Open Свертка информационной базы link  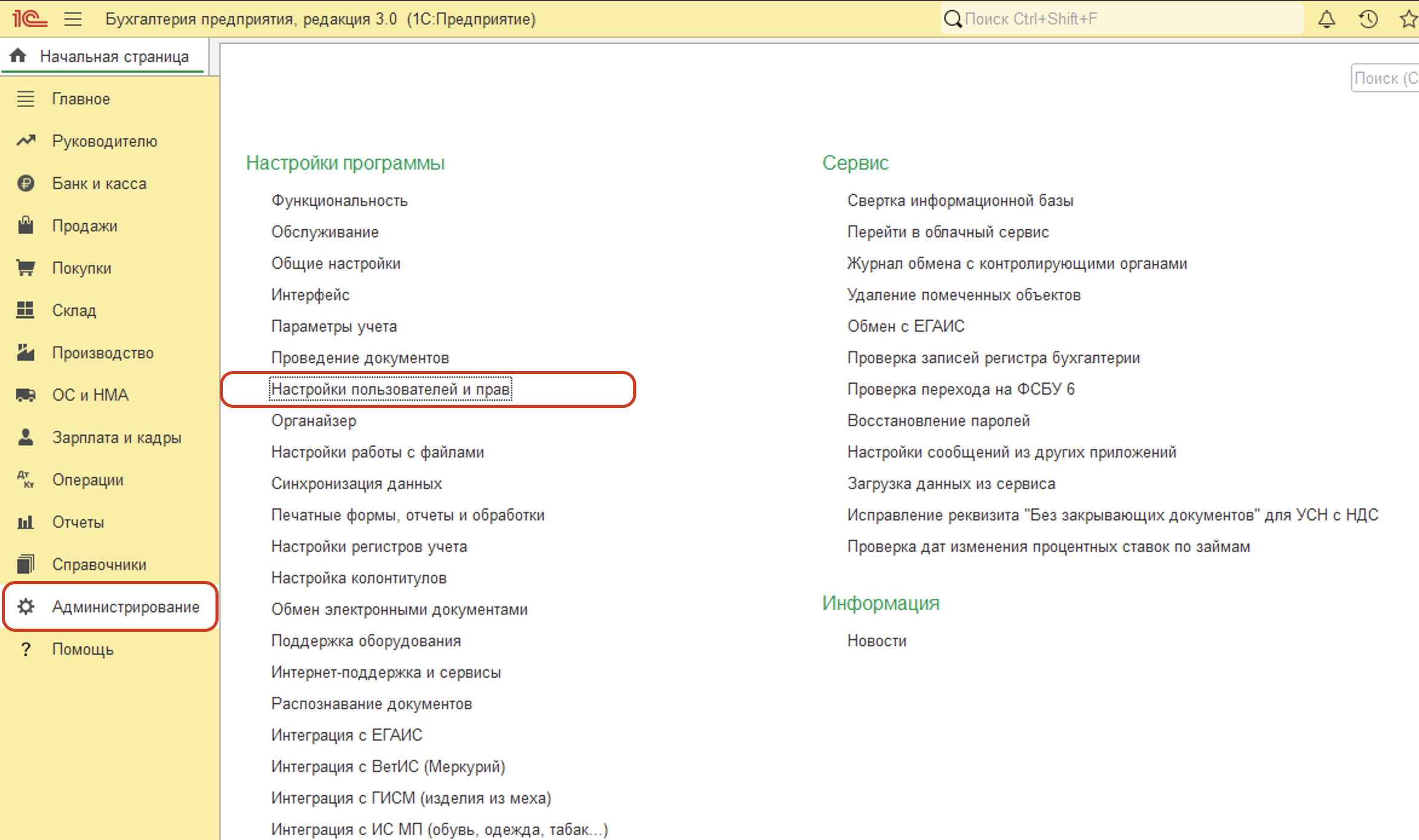pos(960,200)
